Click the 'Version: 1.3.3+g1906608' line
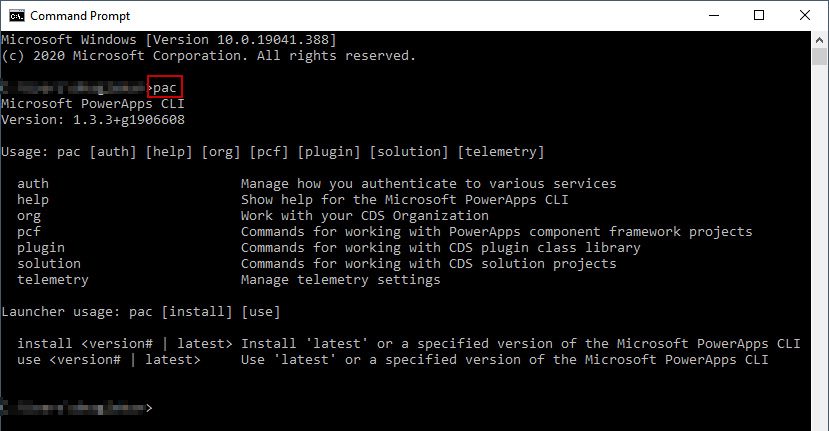This screenshot has width=829, height=431. [x=93, y=120]
